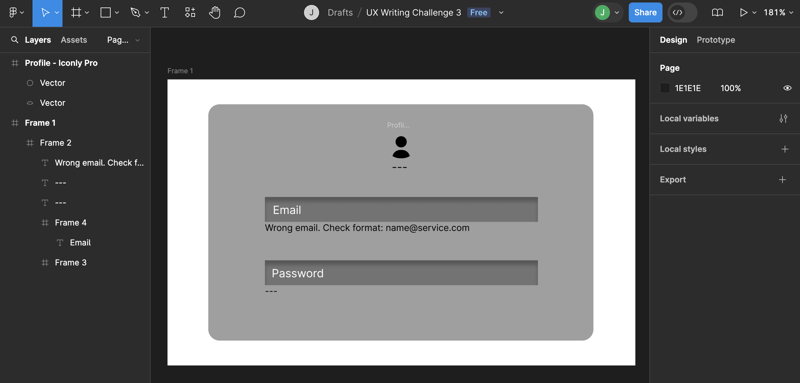Image resolution: width=800 pixels, height=383 pixels.
Task: Open the user avatar dropdown chevron
Action: pyautogui.click(x=616, y=13)
